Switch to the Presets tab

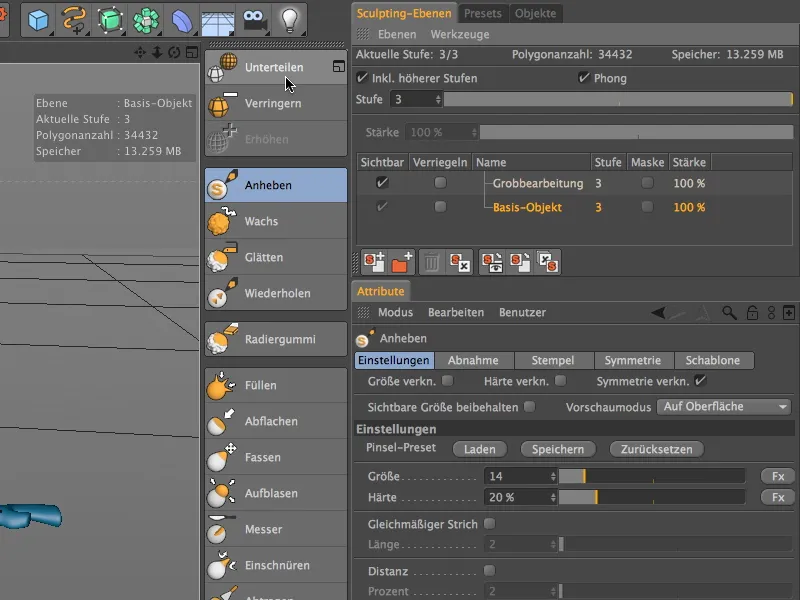pos(483,13)
